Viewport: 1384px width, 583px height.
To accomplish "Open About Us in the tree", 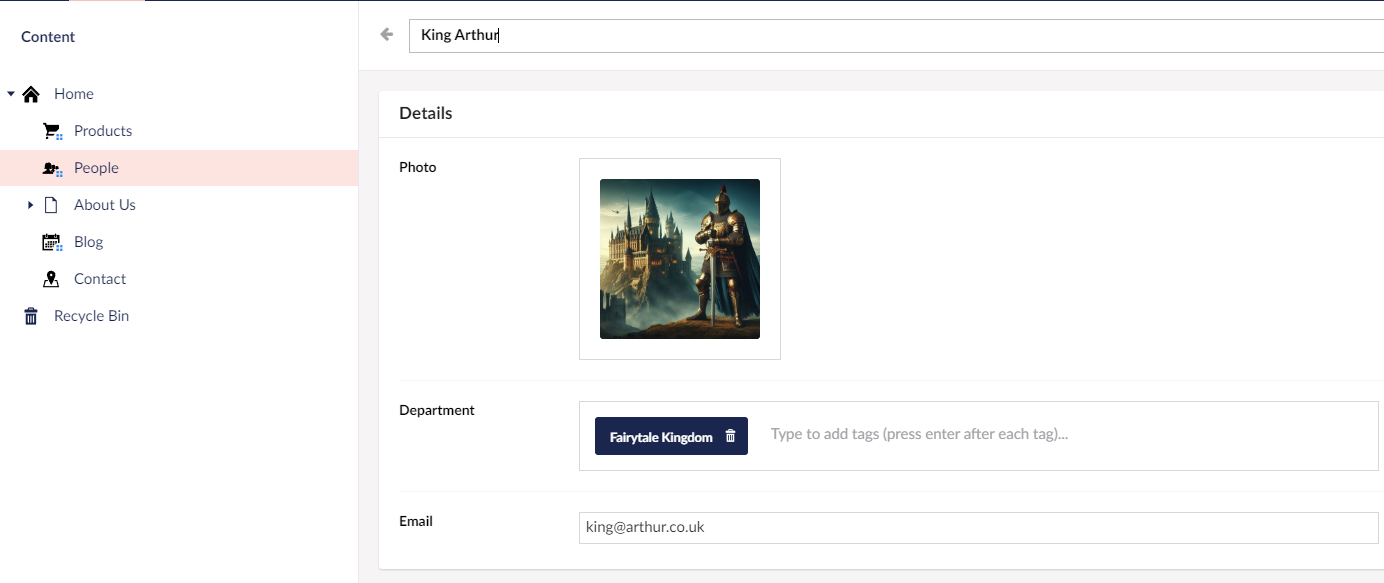I will 105,205.
